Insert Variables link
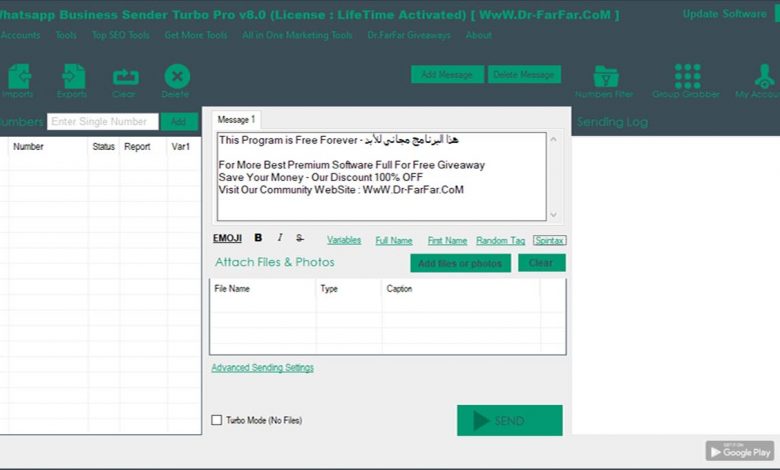Screen dimensions: 780x470 click(344, 240)
